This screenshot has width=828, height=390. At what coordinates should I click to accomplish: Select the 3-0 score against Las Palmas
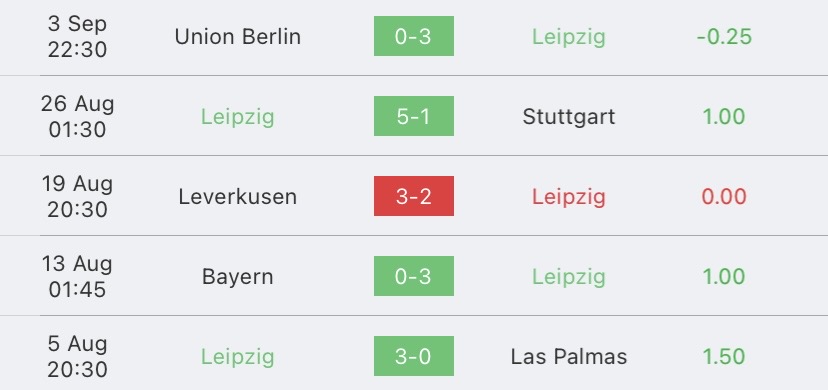413,356
